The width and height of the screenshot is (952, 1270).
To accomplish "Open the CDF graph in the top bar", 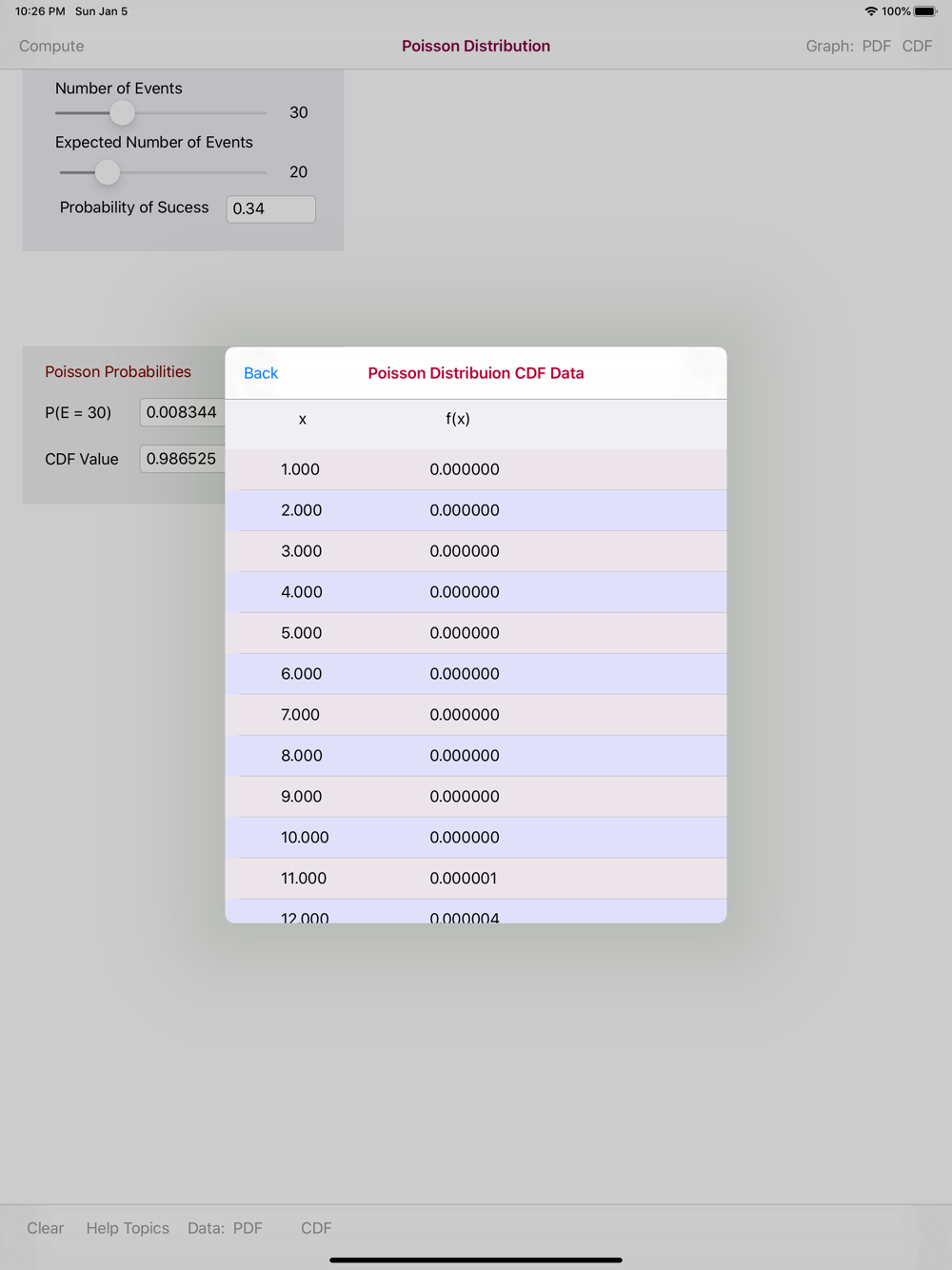I will click(x=917, y=46).
